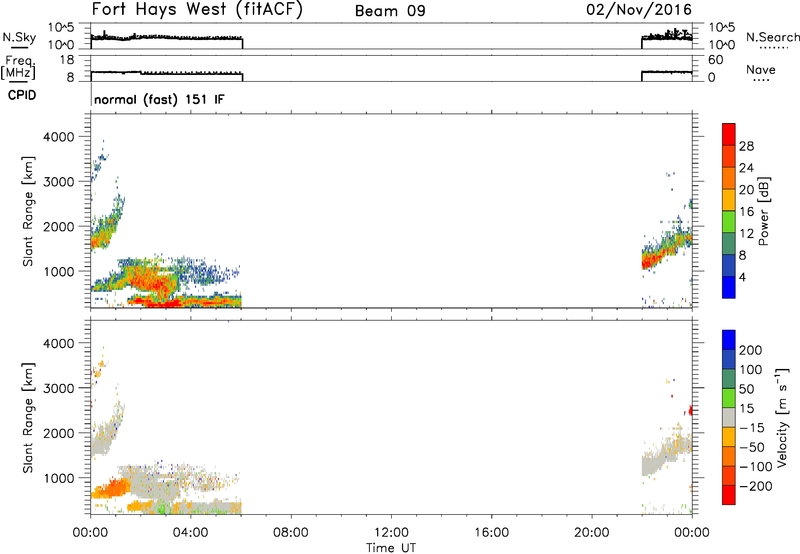Viewport: 800px width, 554px height.
Task: Click the 'normal (fast) 151 IF' text
Action: click(x=159, y=99)
